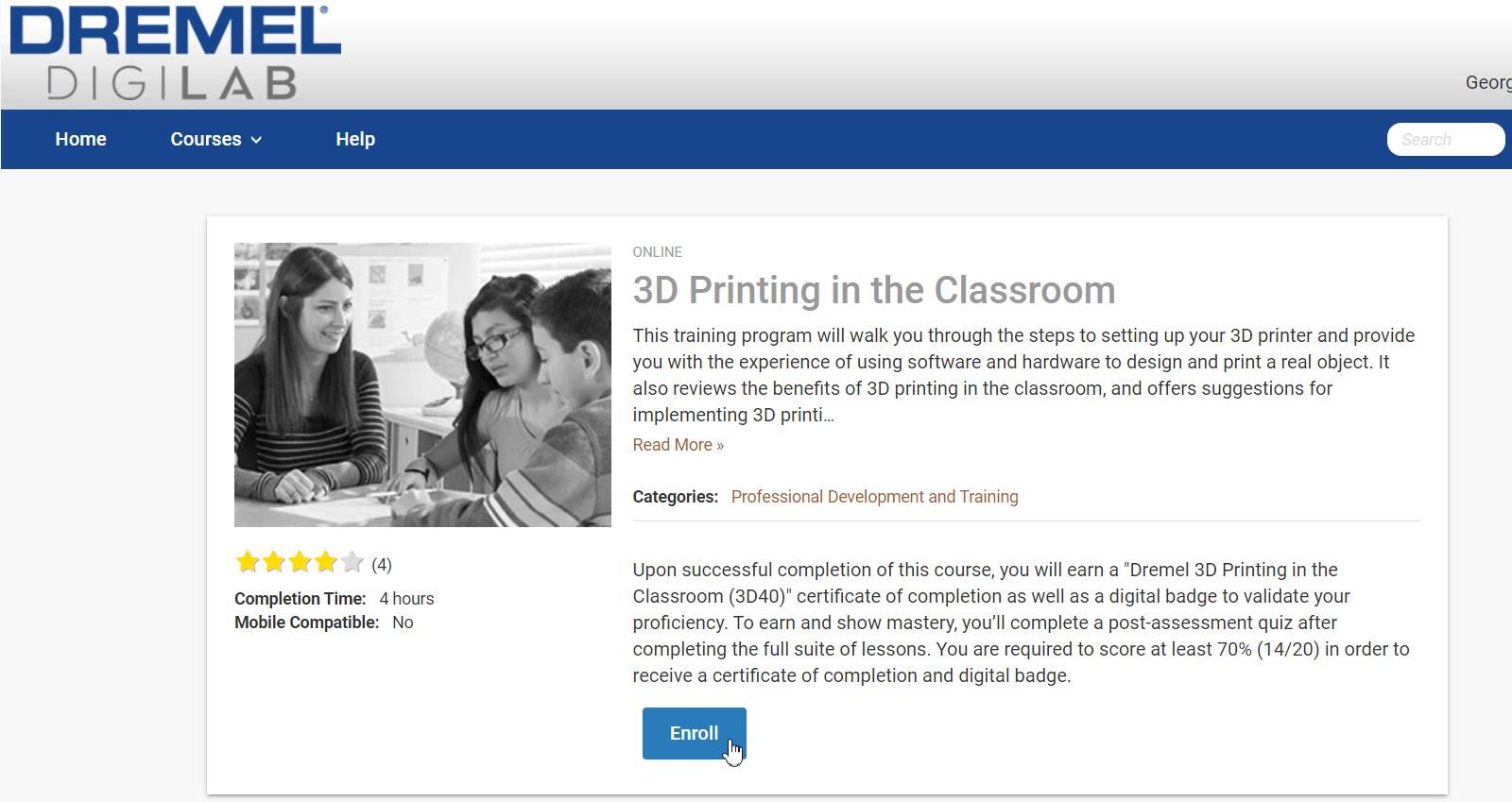This screenshot has height=802, width=1512.
Task: Click the (4) ratings count
Action: (382, 565)
